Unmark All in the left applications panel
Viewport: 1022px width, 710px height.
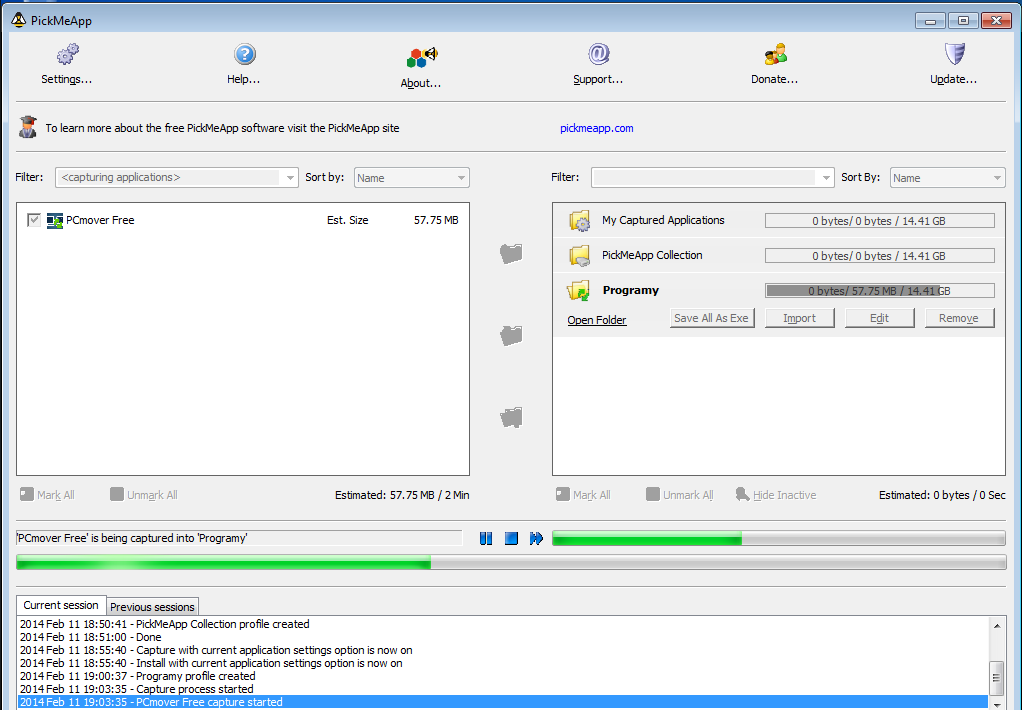(x=143, y=495)
